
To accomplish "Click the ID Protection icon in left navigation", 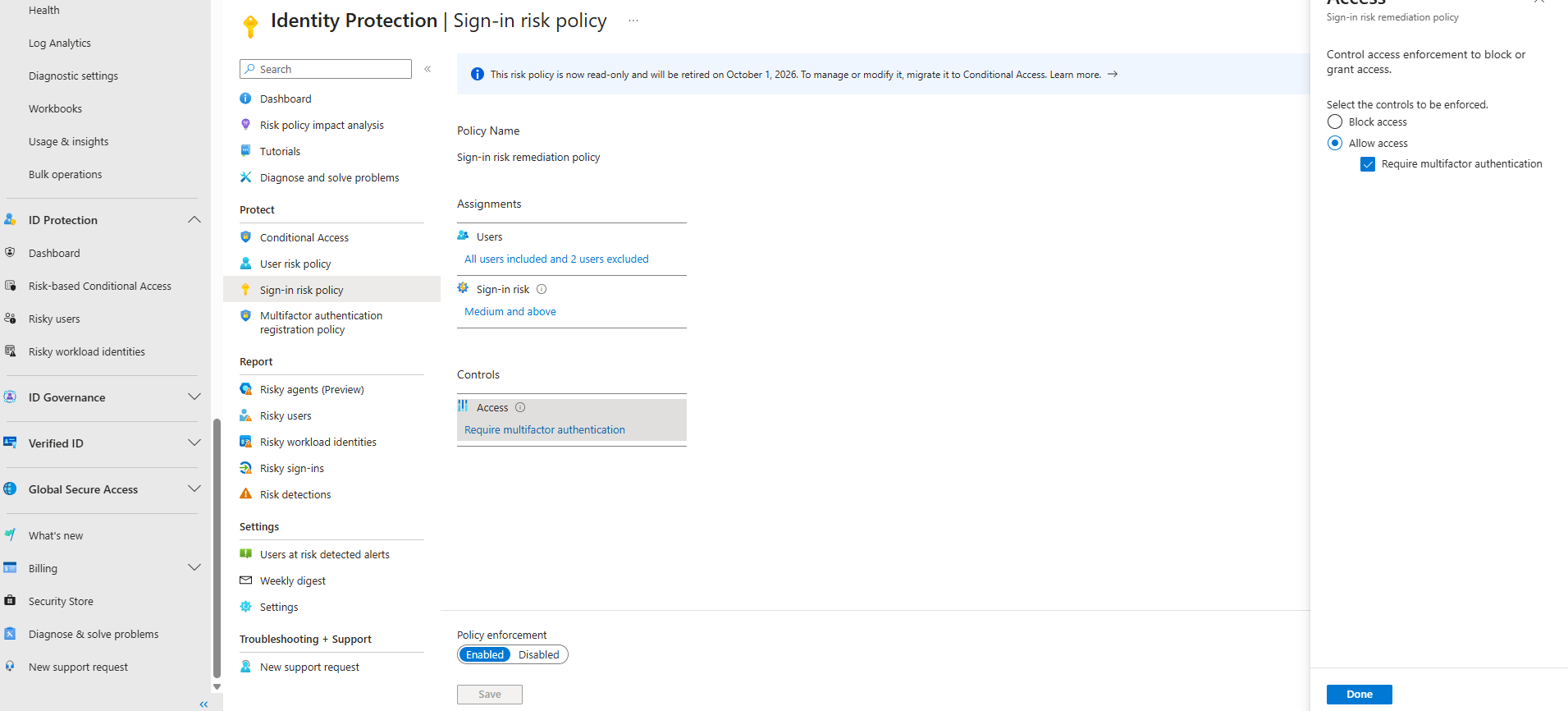I will point(10,220).
